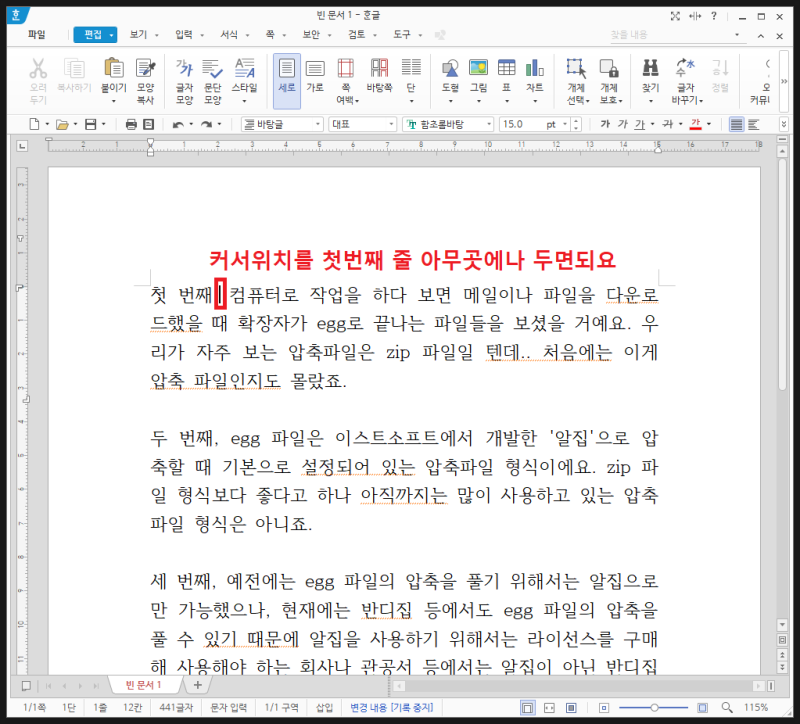Toggle strikethrough 가 formatting
Screen dimensions: 800x724
[668, 124]
